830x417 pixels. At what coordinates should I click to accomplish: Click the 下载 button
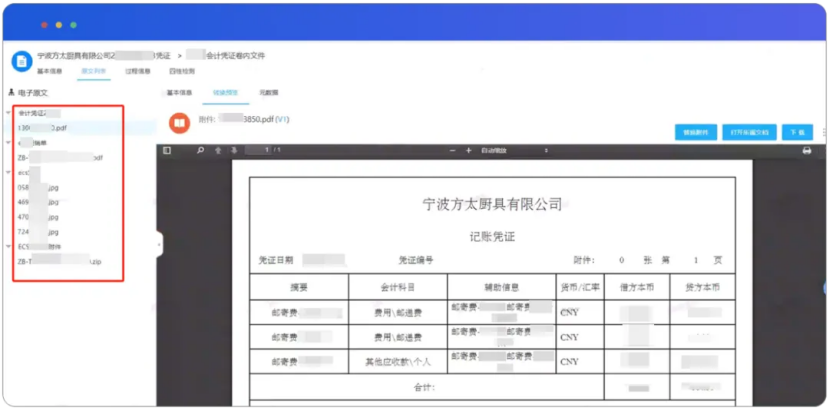(x=797, y=132)
